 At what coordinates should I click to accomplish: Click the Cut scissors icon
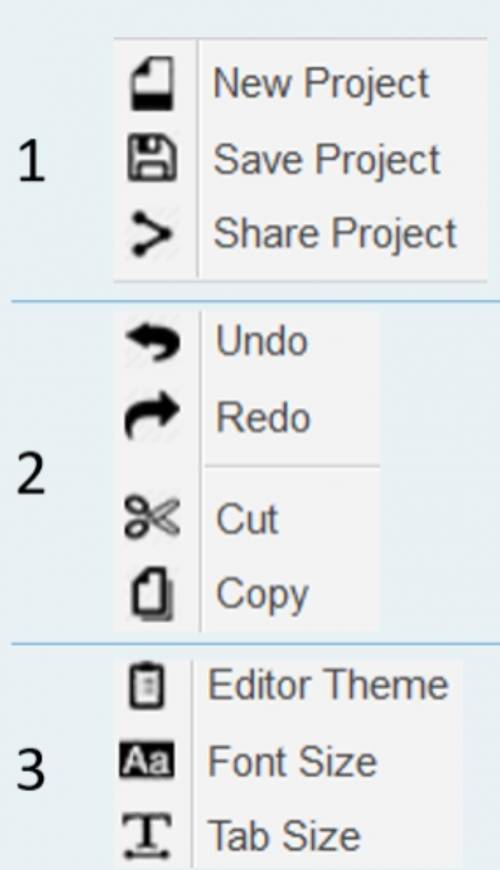click(153, 517)
